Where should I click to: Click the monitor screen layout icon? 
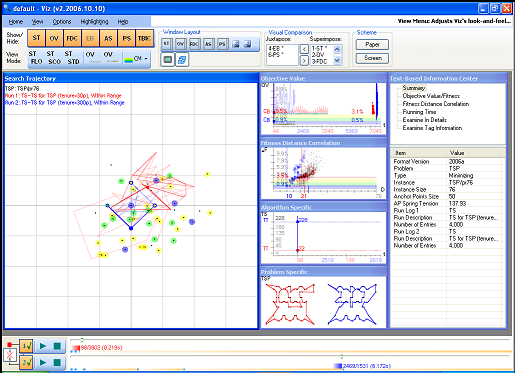(168, 60)
